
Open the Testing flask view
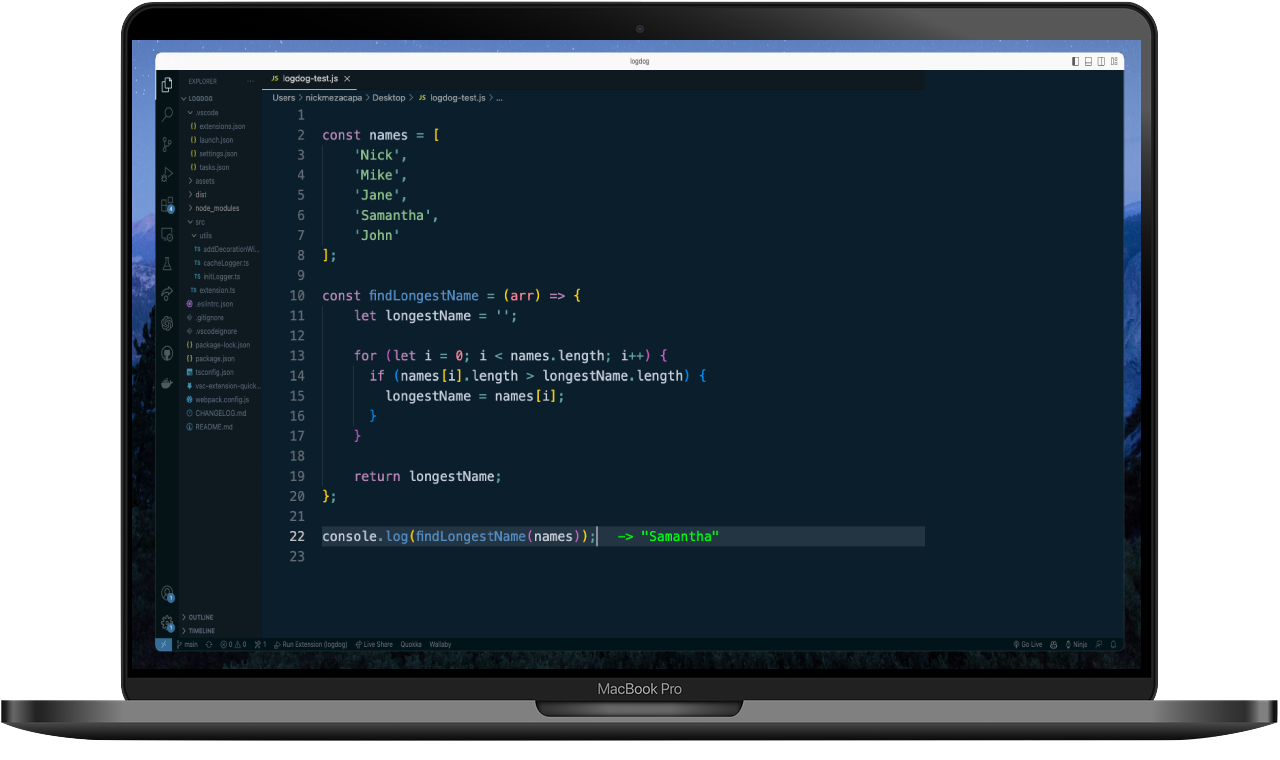[167, 264]
